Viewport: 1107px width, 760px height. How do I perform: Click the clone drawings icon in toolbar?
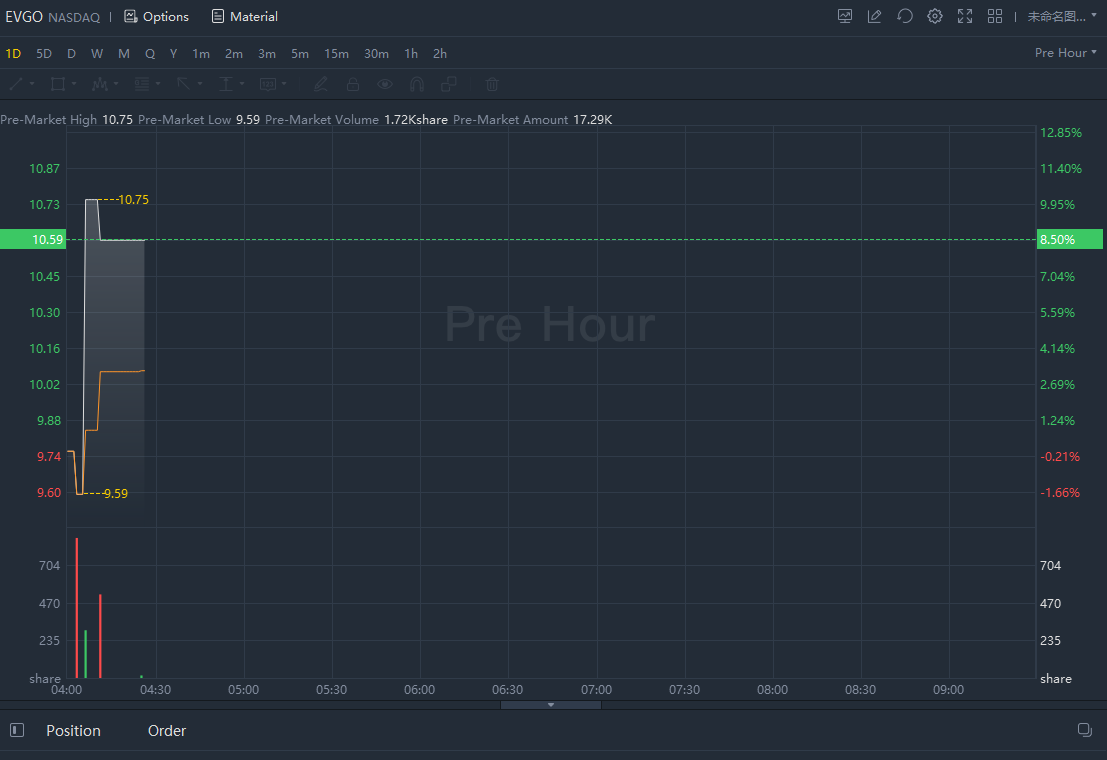click(x=448, y=84)
